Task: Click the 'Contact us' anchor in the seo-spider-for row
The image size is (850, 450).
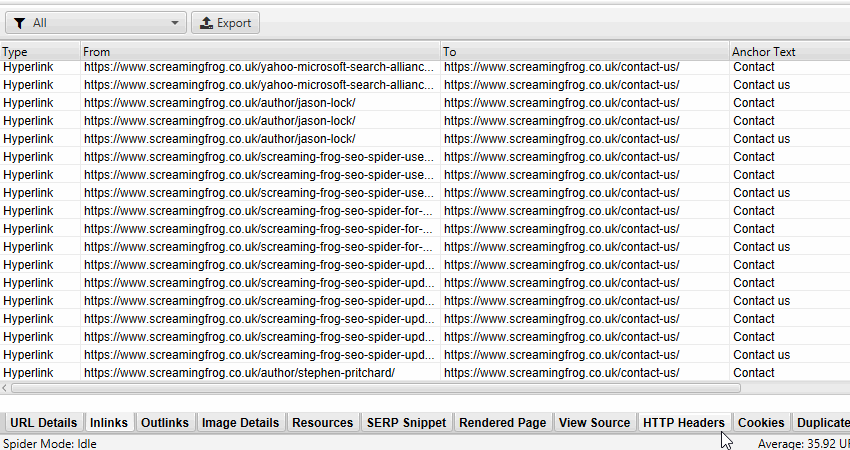Action: (x=762, y=247)
